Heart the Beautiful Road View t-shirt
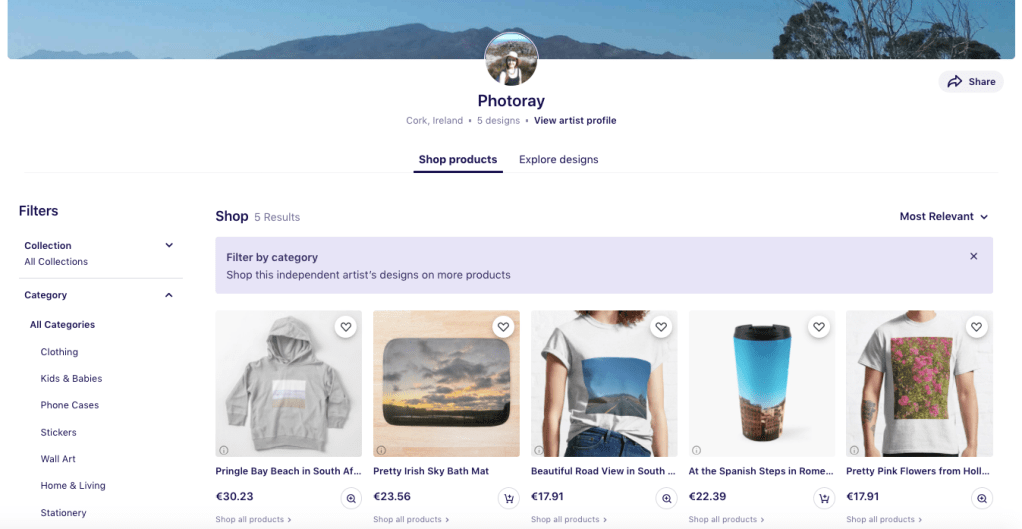This screenshot has width=1022, height=529. [661, 327]
